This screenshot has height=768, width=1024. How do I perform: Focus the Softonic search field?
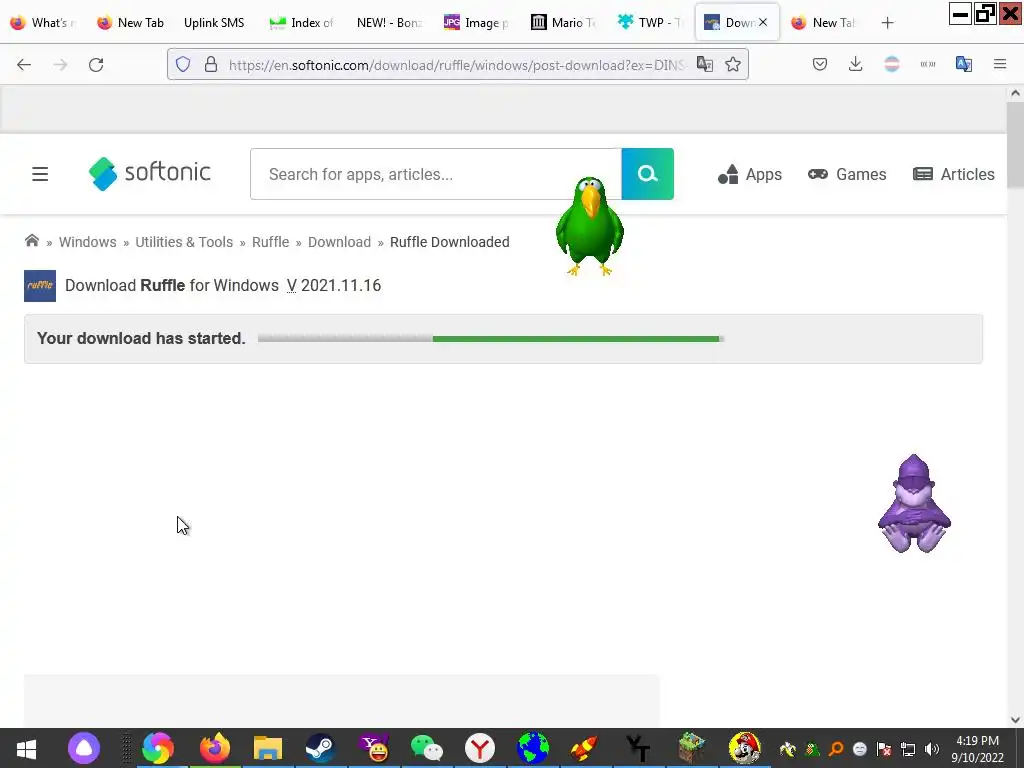coord(436,174)
